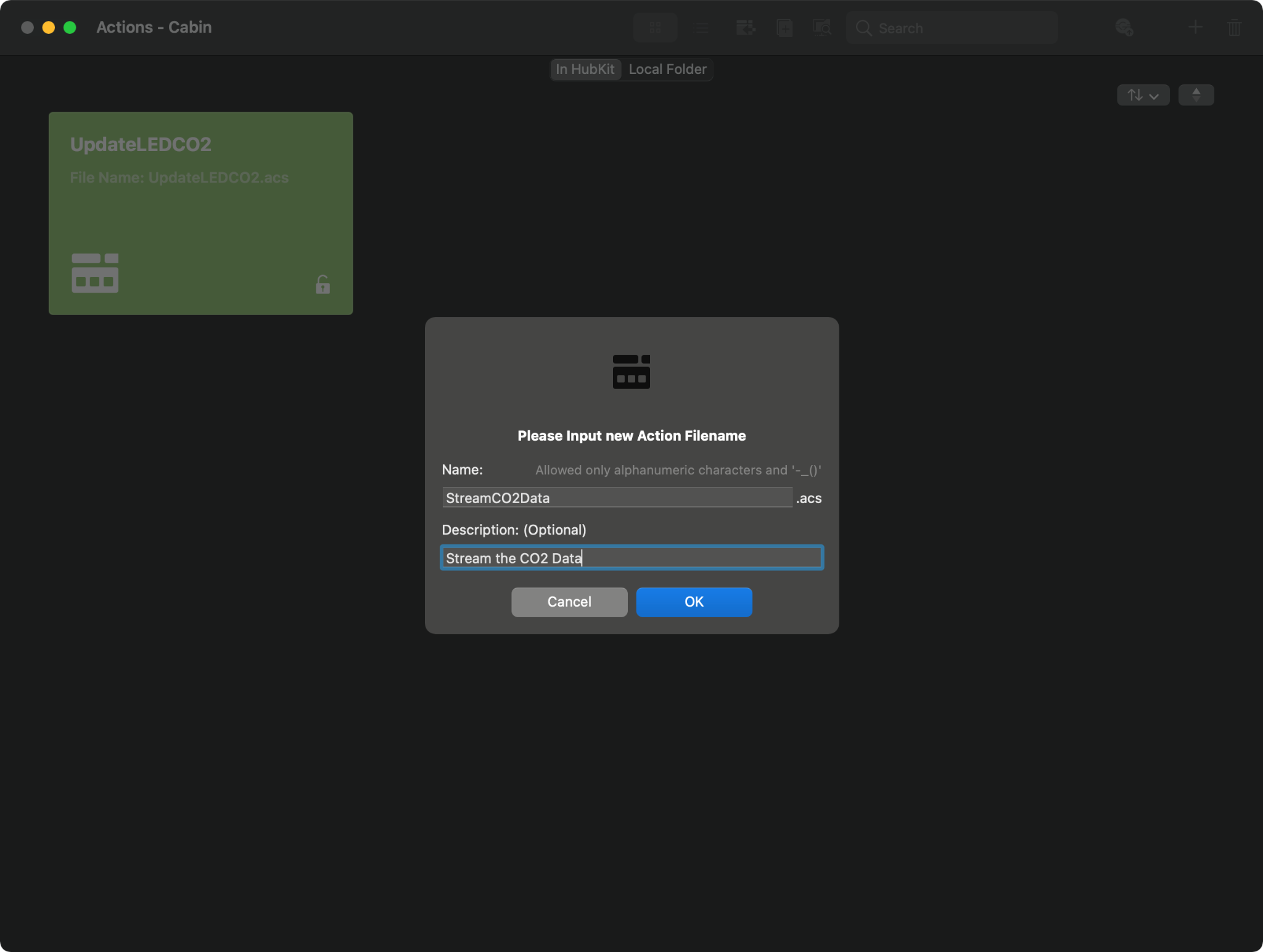The image size is (1263, 952).
Task: Select the In HubKit tab
Action: (x=585, y=69)
